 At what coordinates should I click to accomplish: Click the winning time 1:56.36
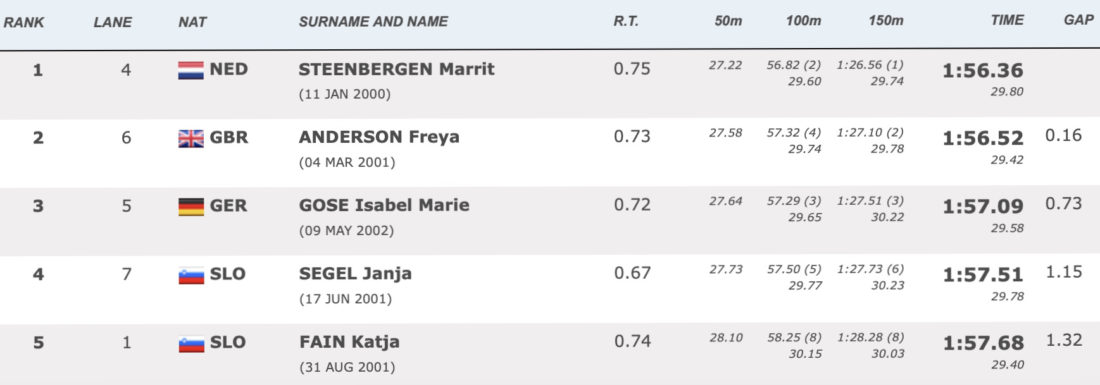[x=983, y=71]
